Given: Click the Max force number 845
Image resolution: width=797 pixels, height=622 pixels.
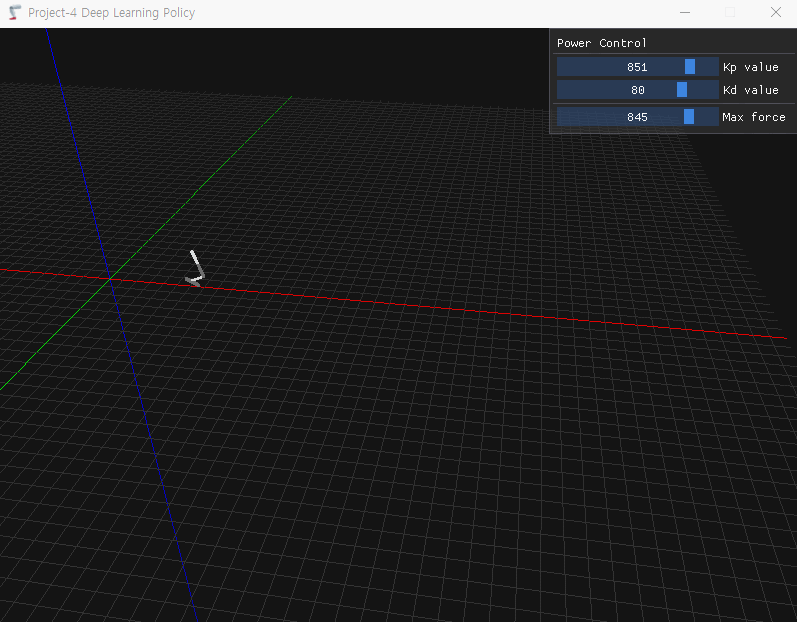Looking at the screenshot, I should click(x=637, y=117).
